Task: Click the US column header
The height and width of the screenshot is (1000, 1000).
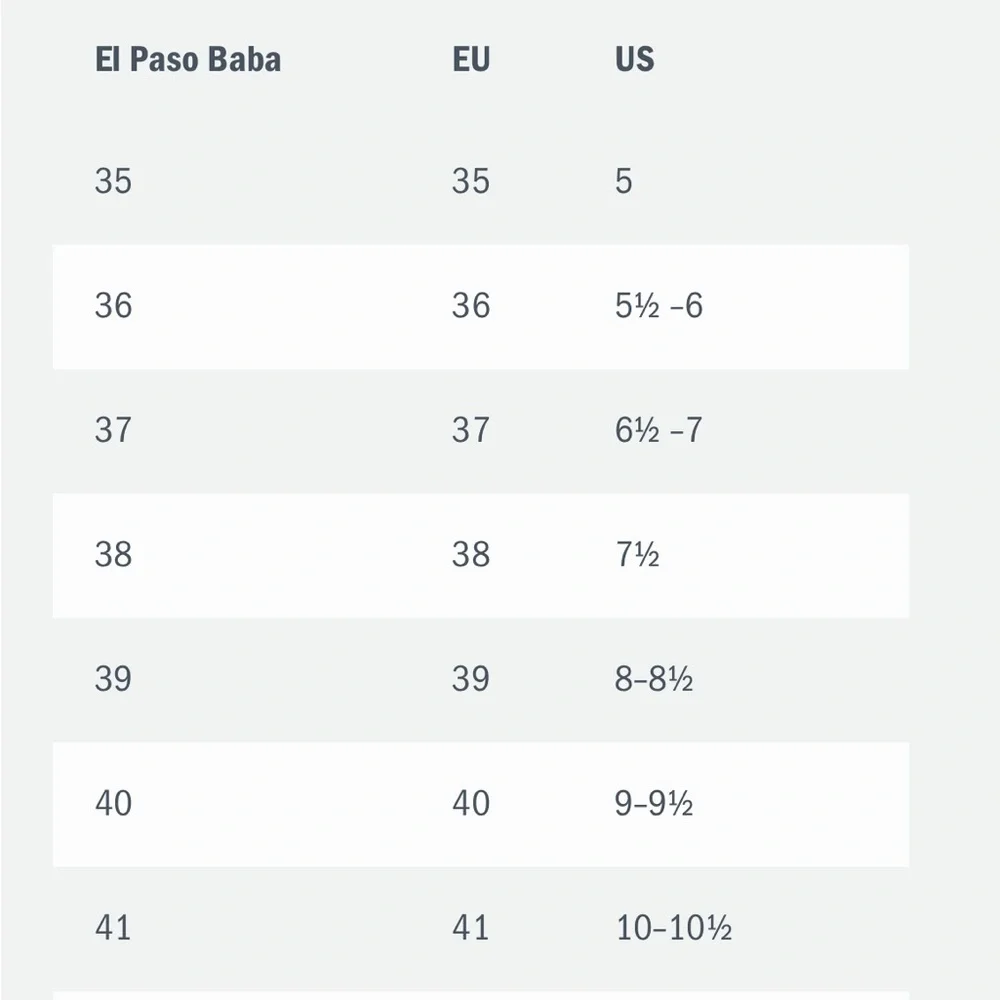Action: [x=634, y=59]
